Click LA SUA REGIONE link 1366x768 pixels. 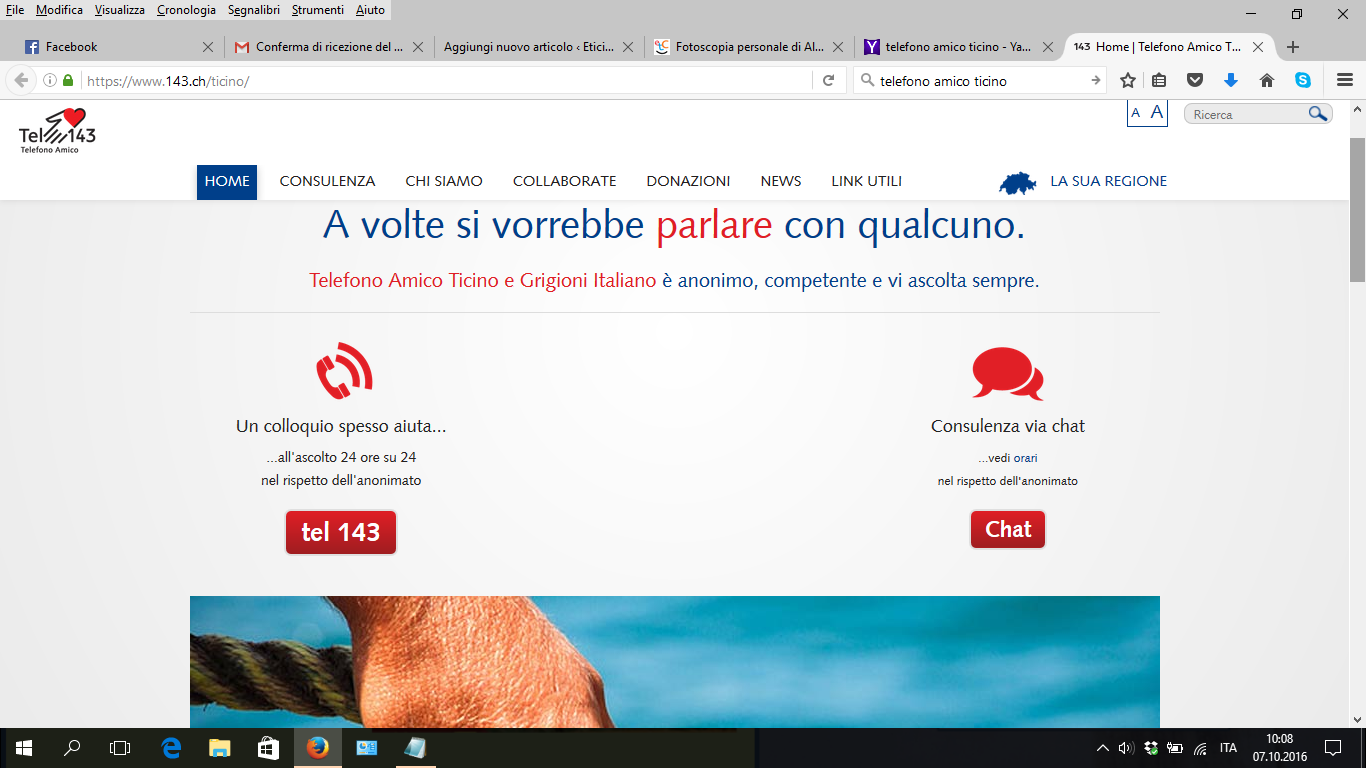pos(1108,182)
